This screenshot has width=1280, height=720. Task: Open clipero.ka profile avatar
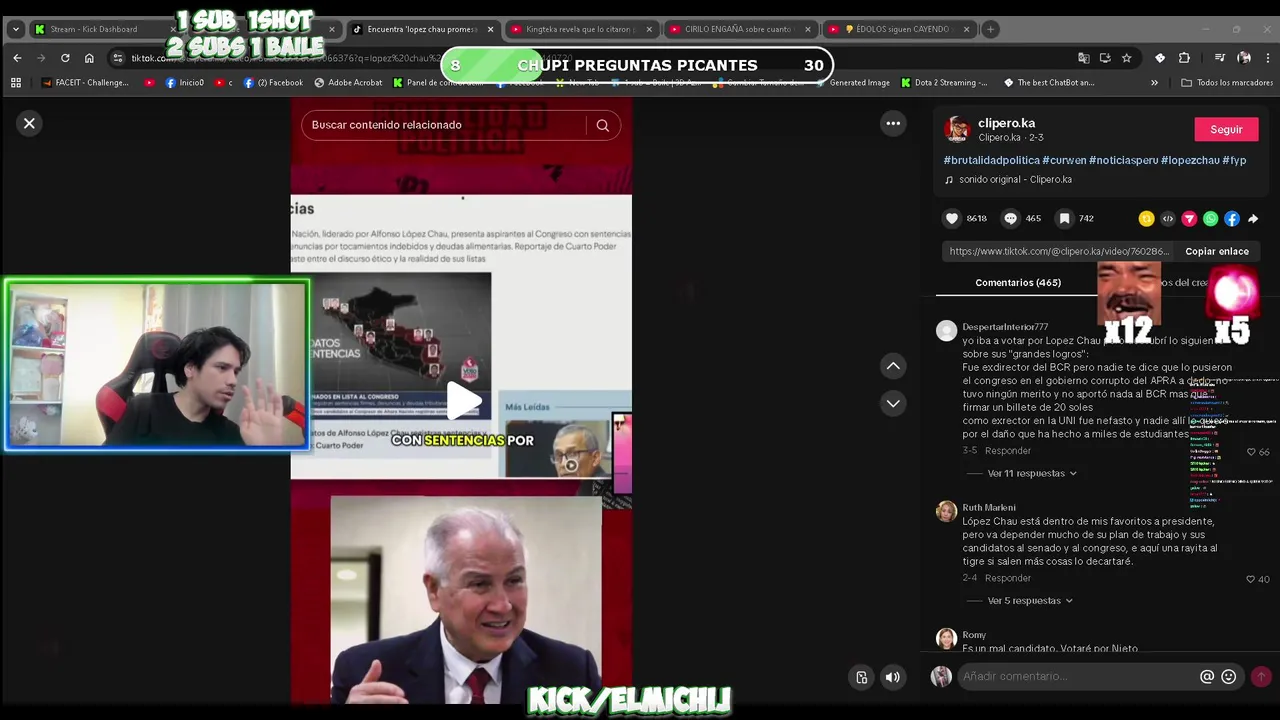click(958, 129)
